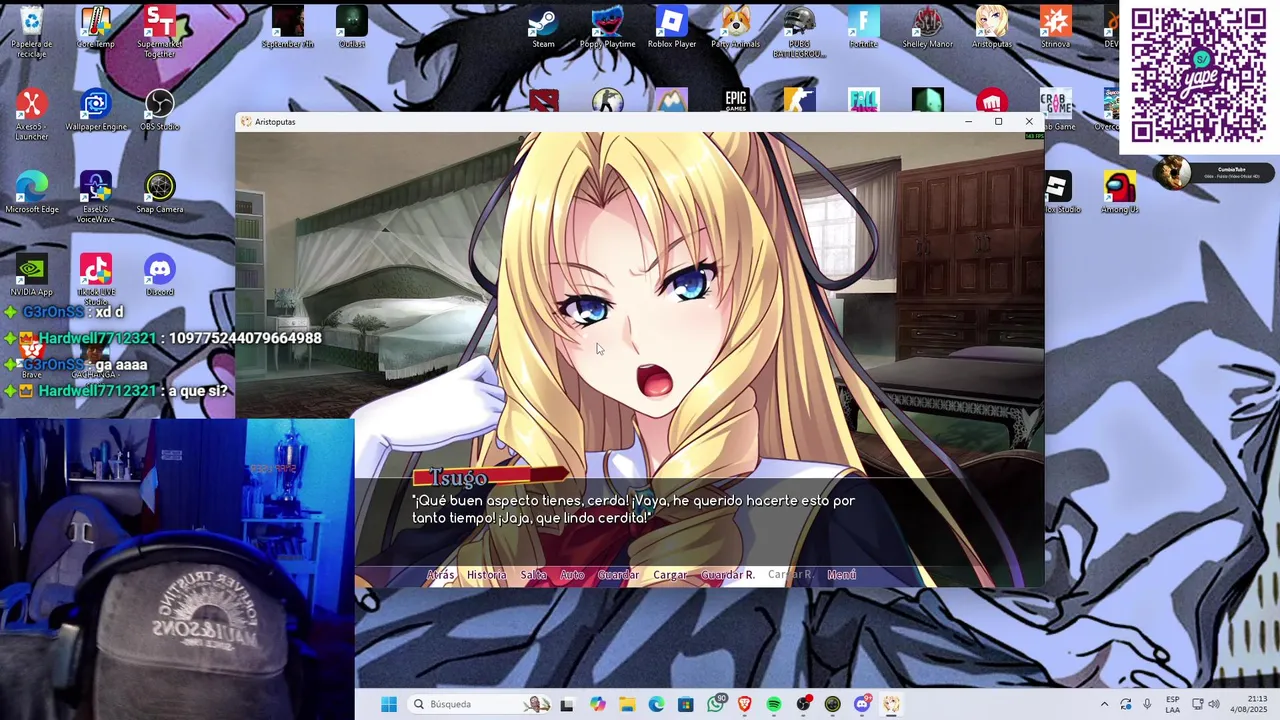Quick save using Guardar R.
Screen dimensions: 1280x720
(x=728, y=575)
